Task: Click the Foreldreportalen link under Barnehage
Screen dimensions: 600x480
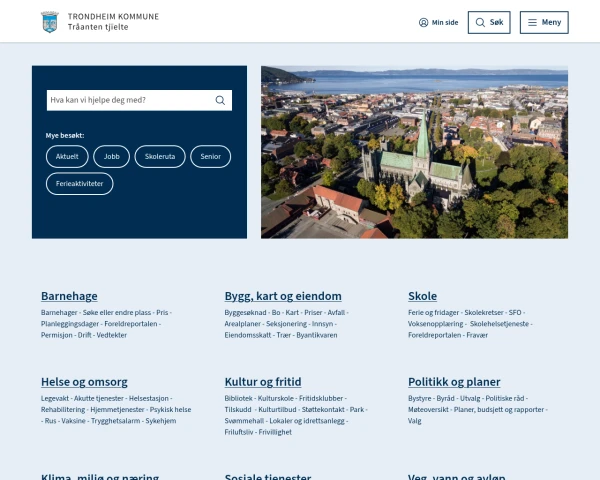Action: [130, 324]
